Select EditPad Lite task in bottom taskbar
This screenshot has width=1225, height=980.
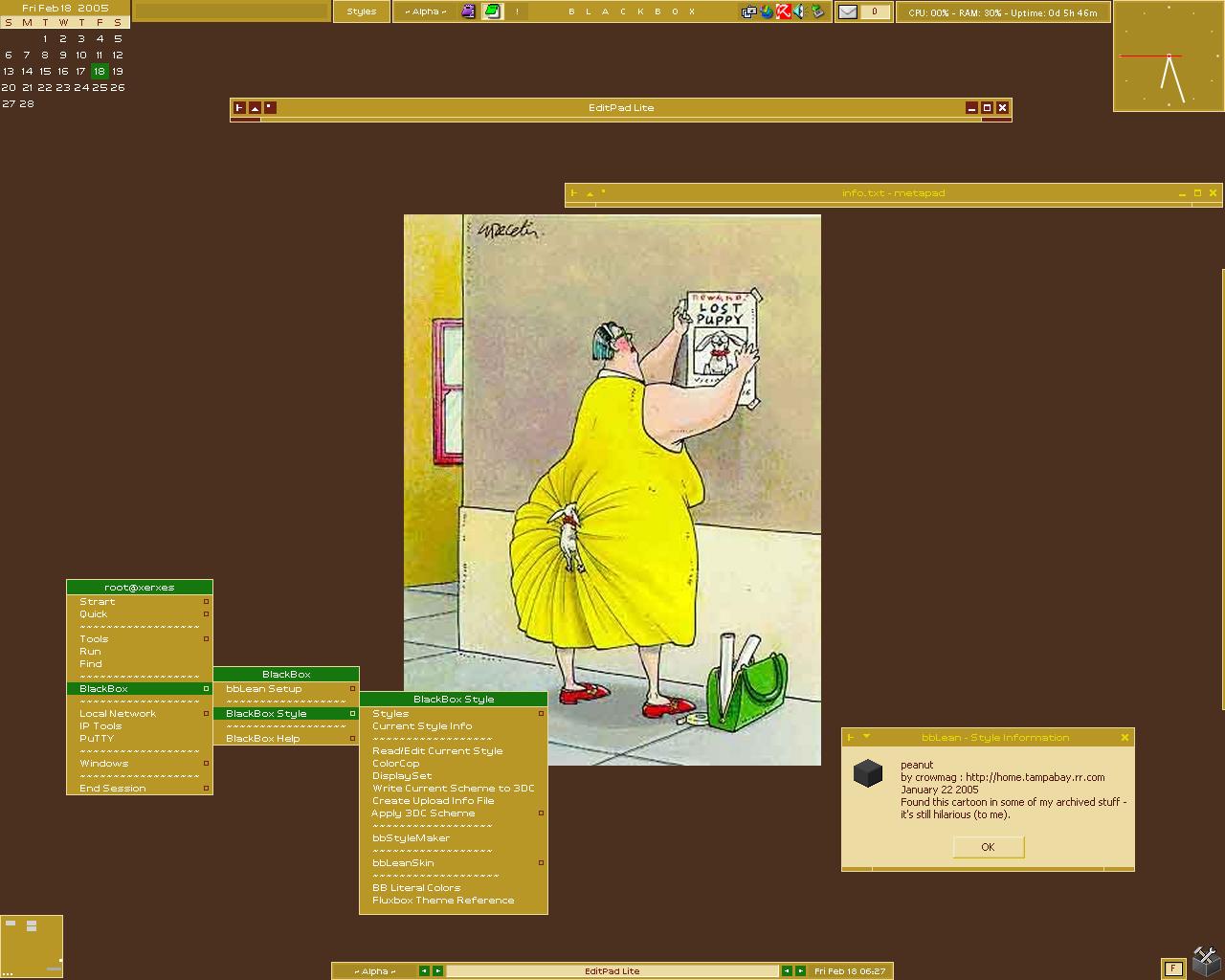[612, 970]
